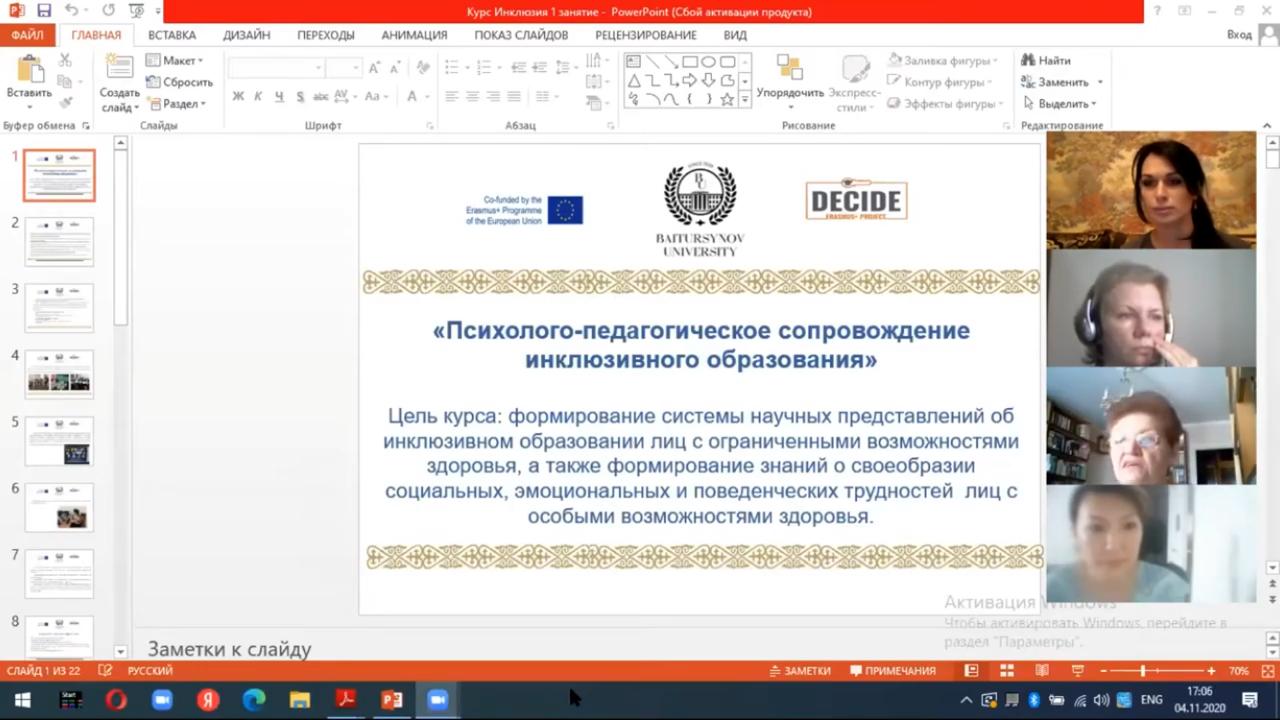
Task: Click the Save icon in the quick access toolbar
Action: 44,11
